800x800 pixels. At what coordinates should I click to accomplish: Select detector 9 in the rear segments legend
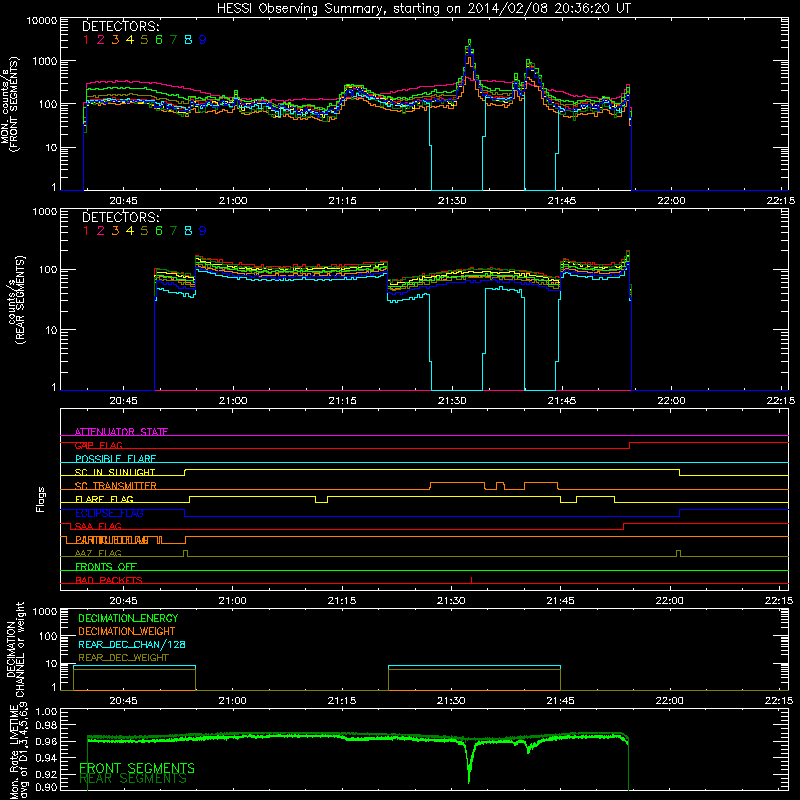click(203, 231)
